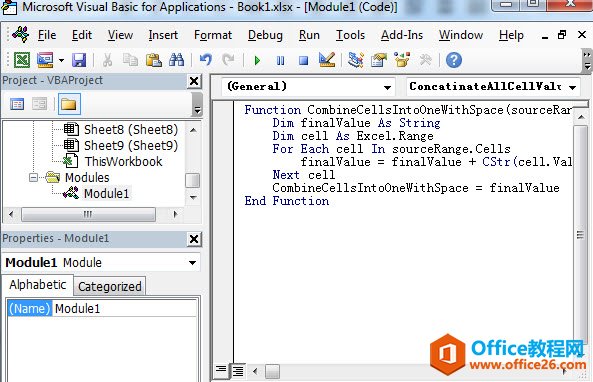Collapse the Modules folder tree node
593x382 pixels.
point(34,177)
